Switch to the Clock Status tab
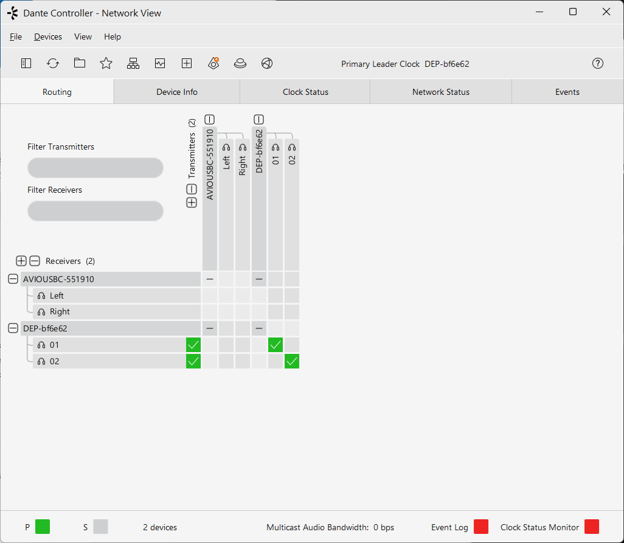624x543 pixels. (305, 92)
